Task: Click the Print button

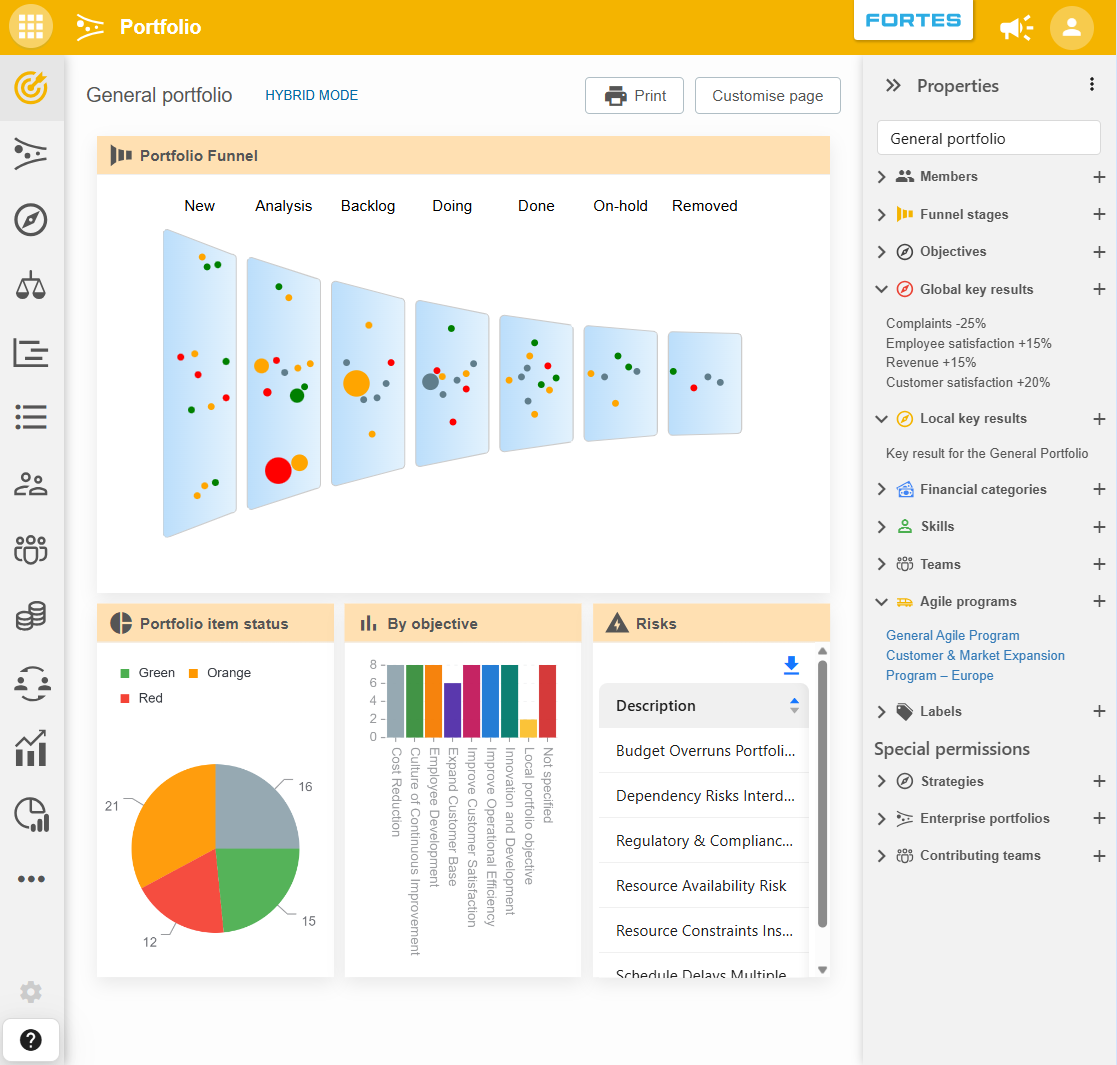Action: click(x=634, y=95)
